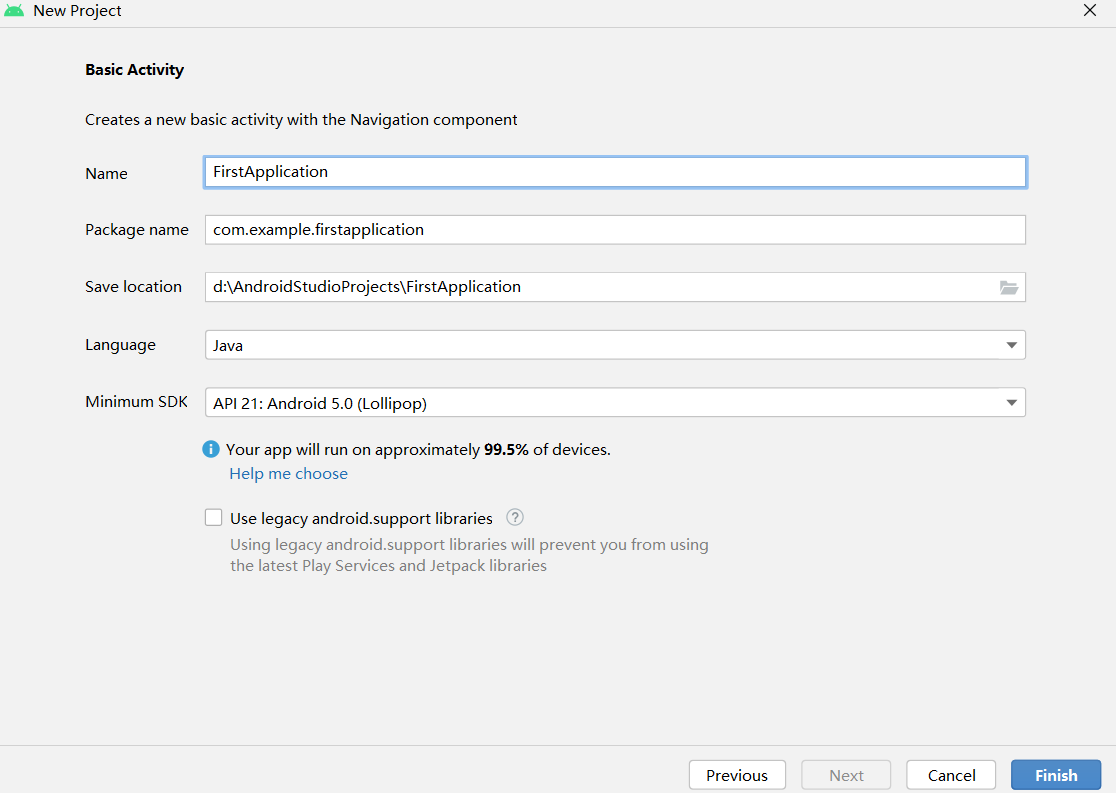Click the "Minimum SDK" field label
Screen dimensions: 1116x793
[136, 402]
